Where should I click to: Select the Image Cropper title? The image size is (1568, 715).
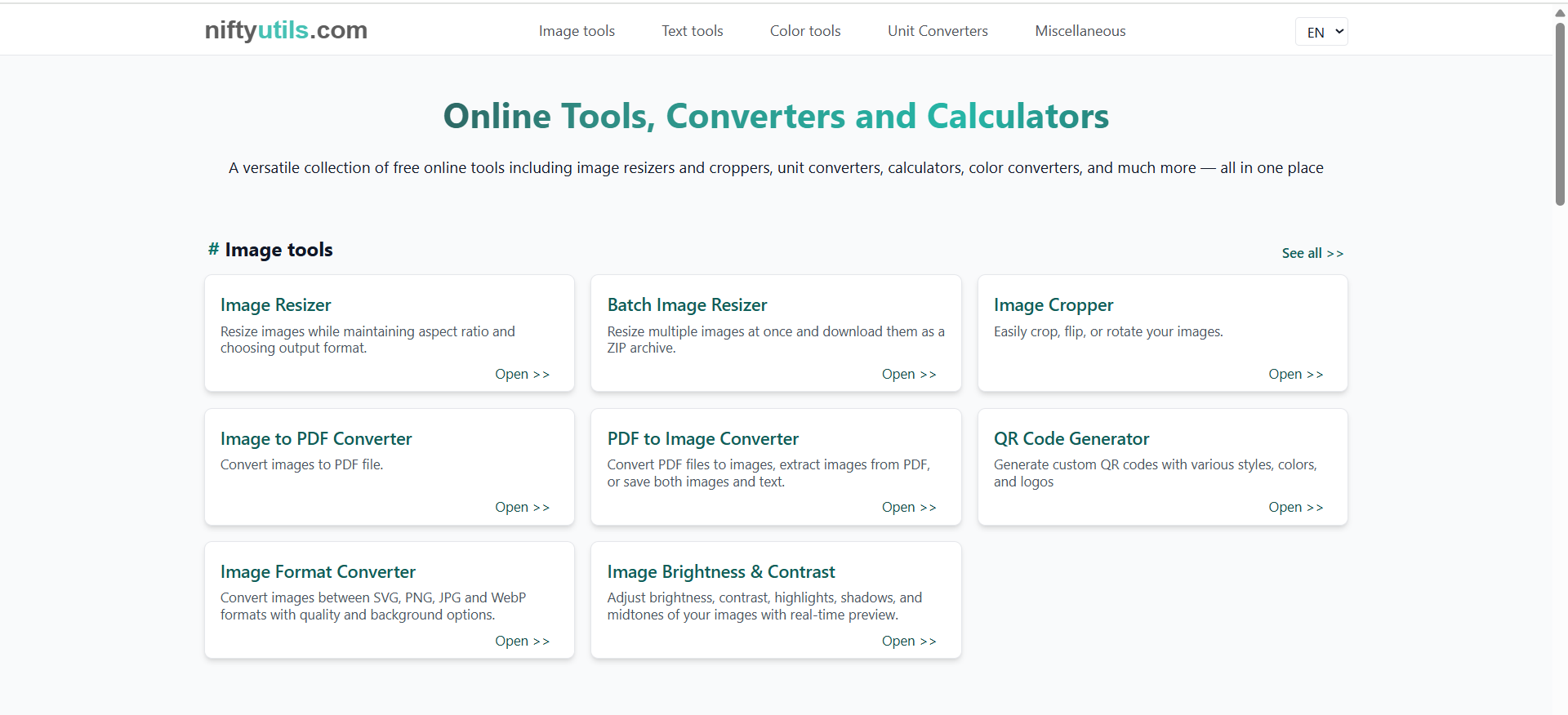pos(1053,305)
